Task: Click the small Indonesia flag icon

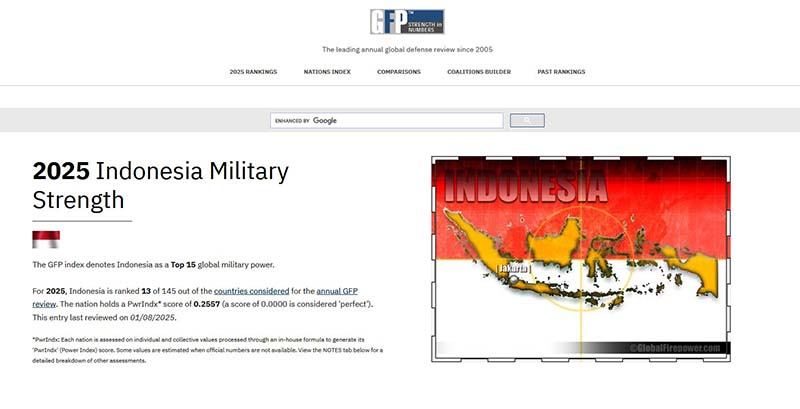Action: point(46,239)
